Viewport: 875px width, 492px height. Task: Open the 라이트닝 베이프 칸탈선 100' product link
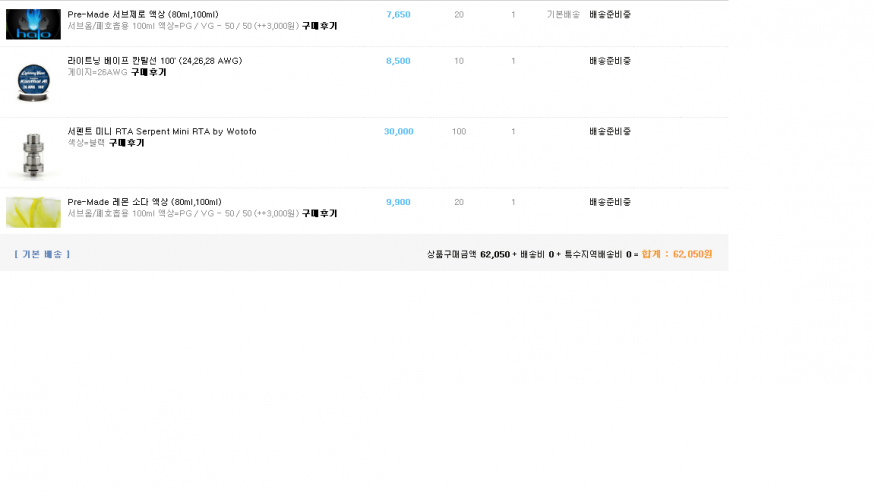pos(154,61)
